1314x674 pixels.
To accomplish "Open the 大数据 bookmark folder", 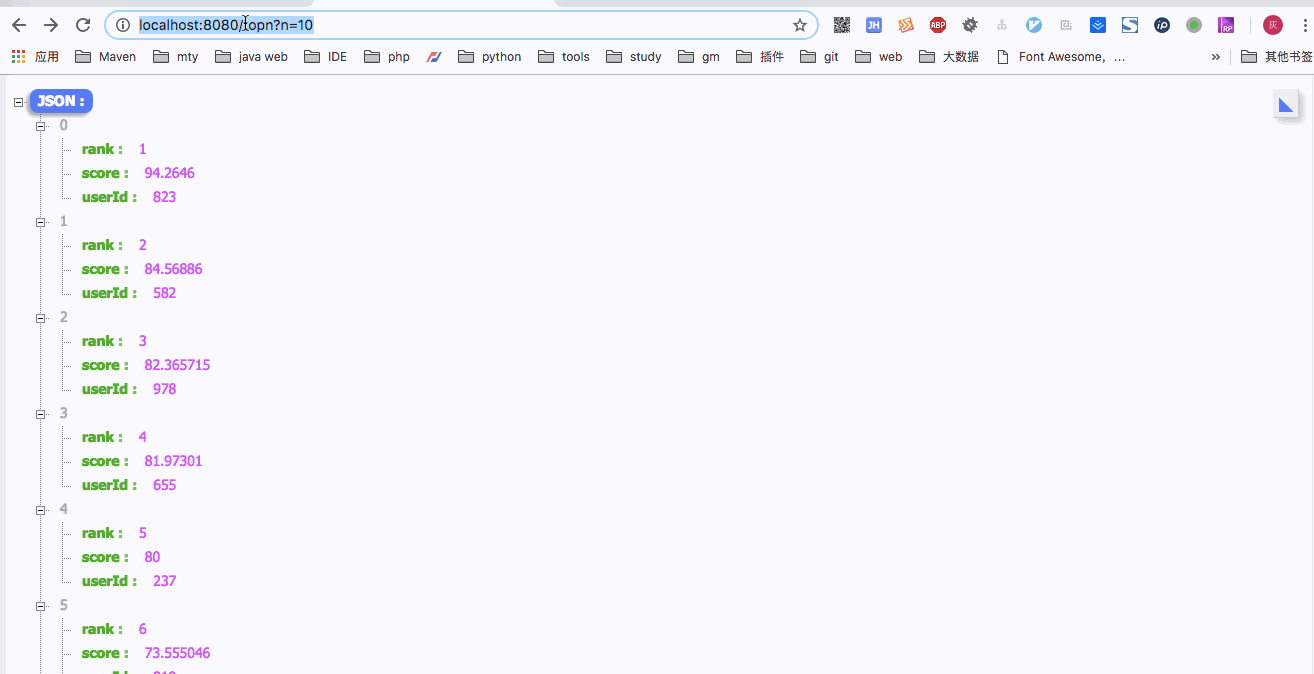I will [949, 57].
